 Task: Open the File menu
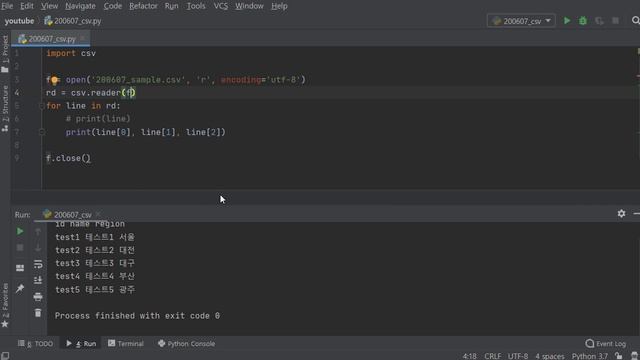point(7,6)
